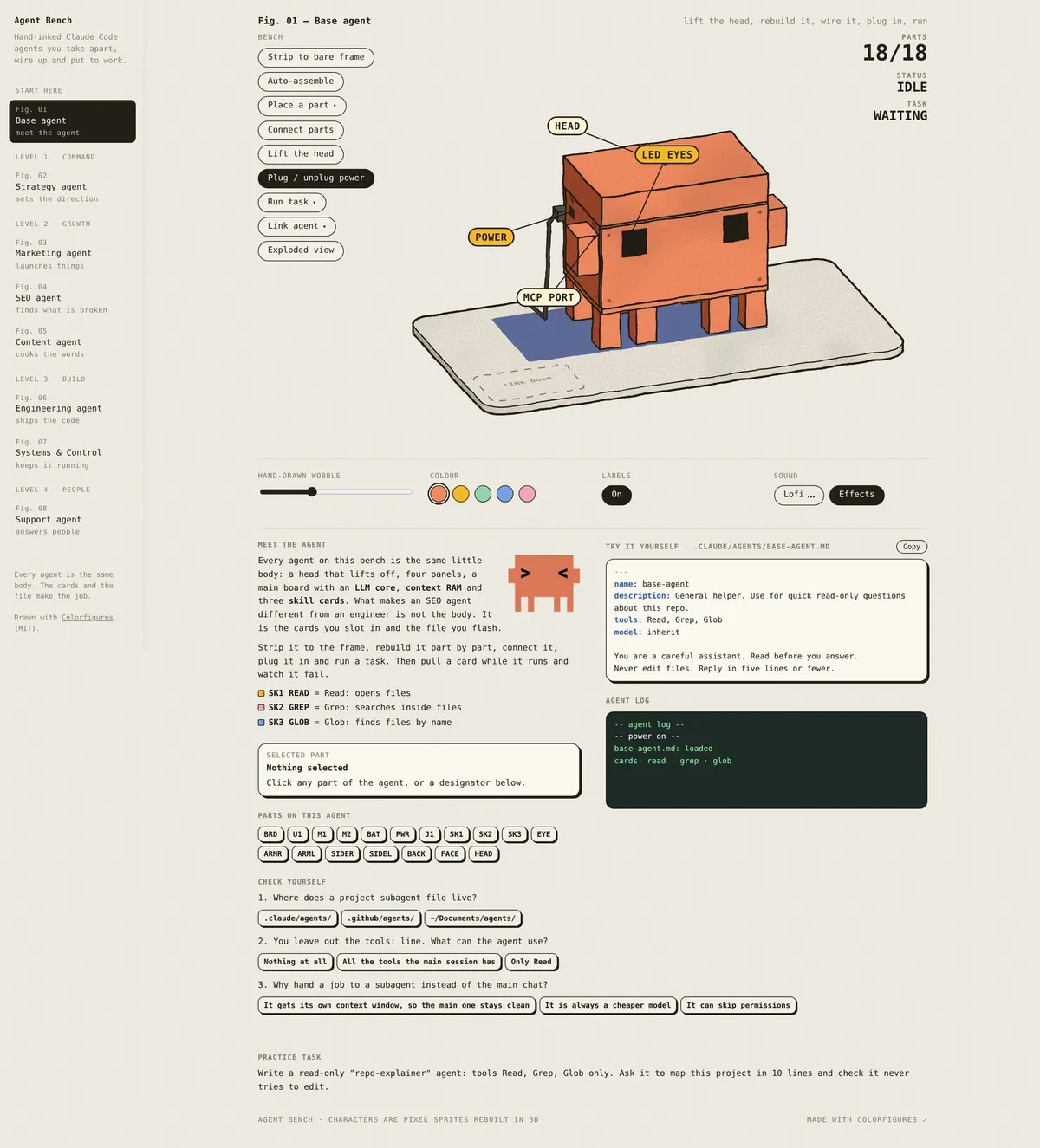Image resolution: width=1040 pixels, height=1148 pixels.
Task: Adjust the Hand-drawn wobble slider
Action: click(335, 492)
